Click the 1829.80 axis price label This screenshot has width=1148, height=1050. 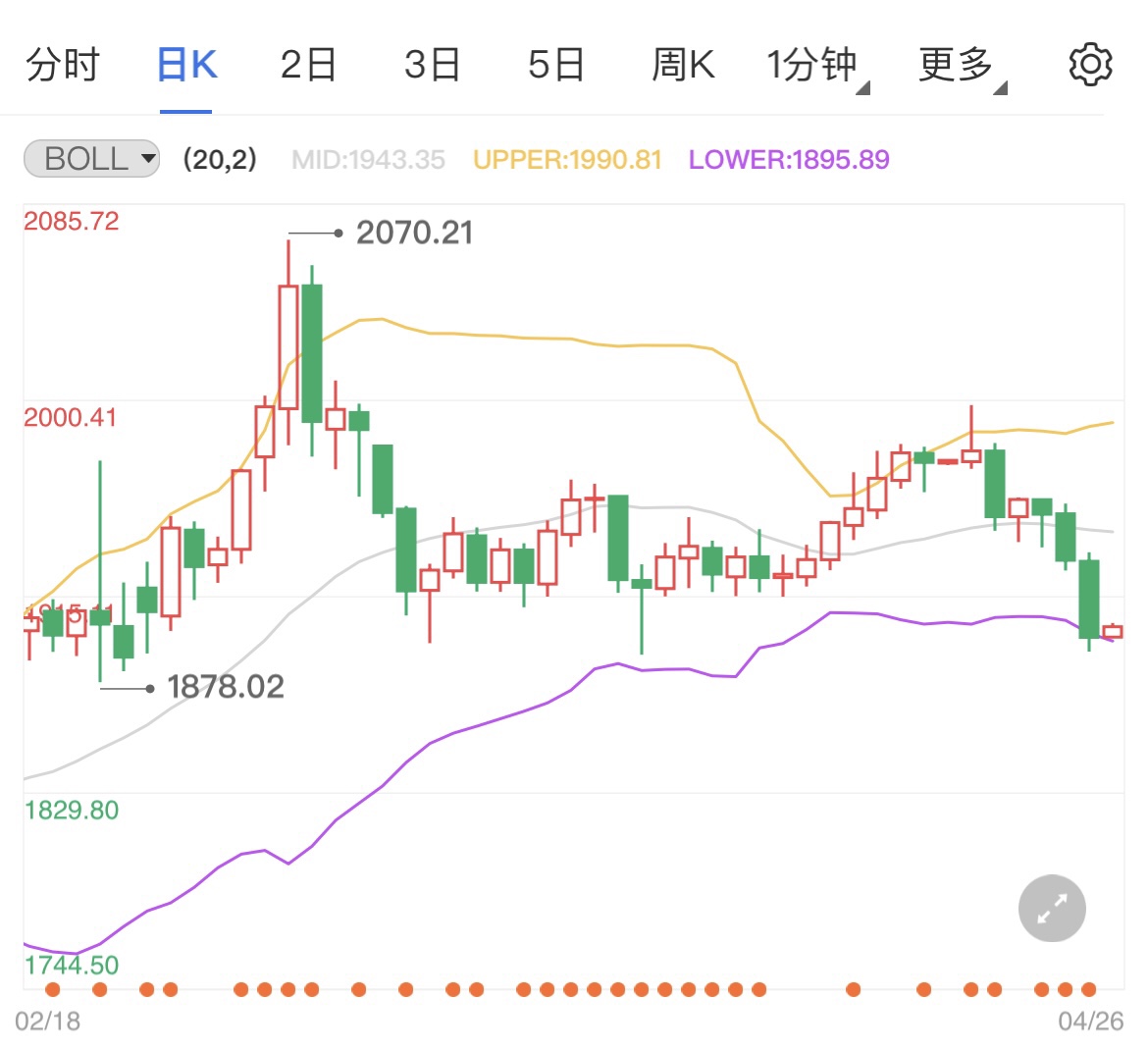(71, 811)
